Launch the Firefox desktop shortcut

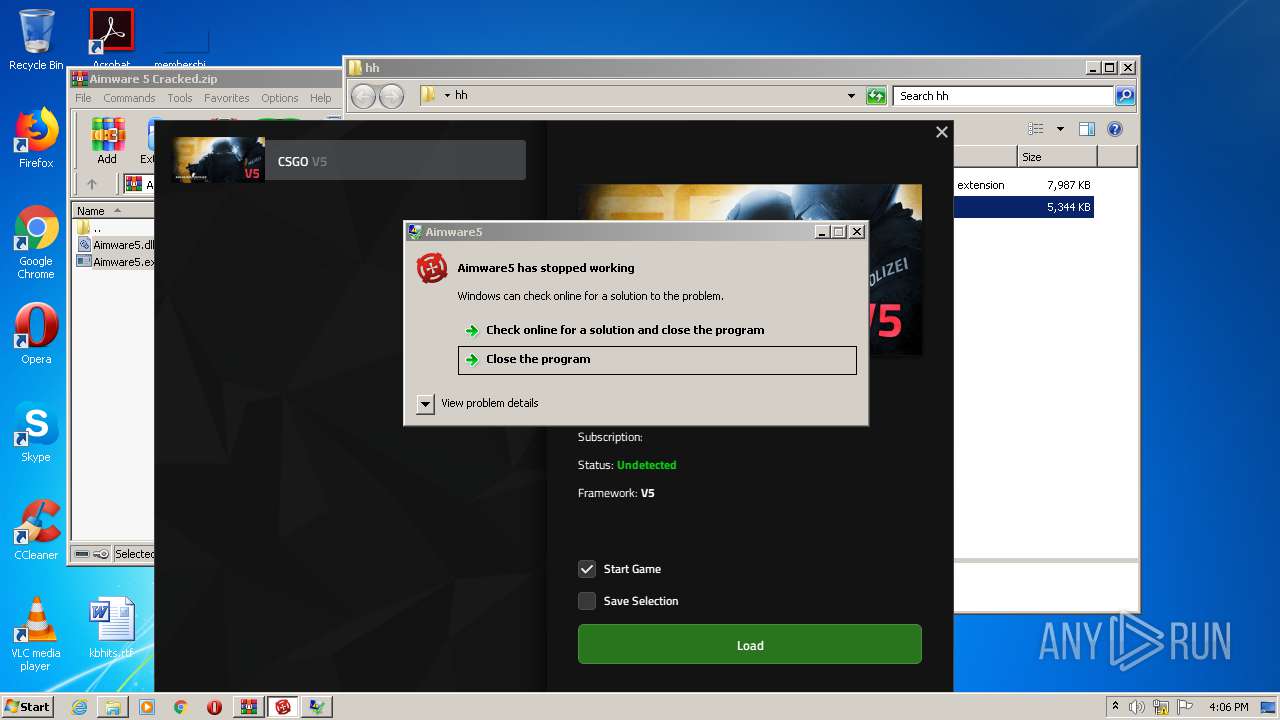36,138
